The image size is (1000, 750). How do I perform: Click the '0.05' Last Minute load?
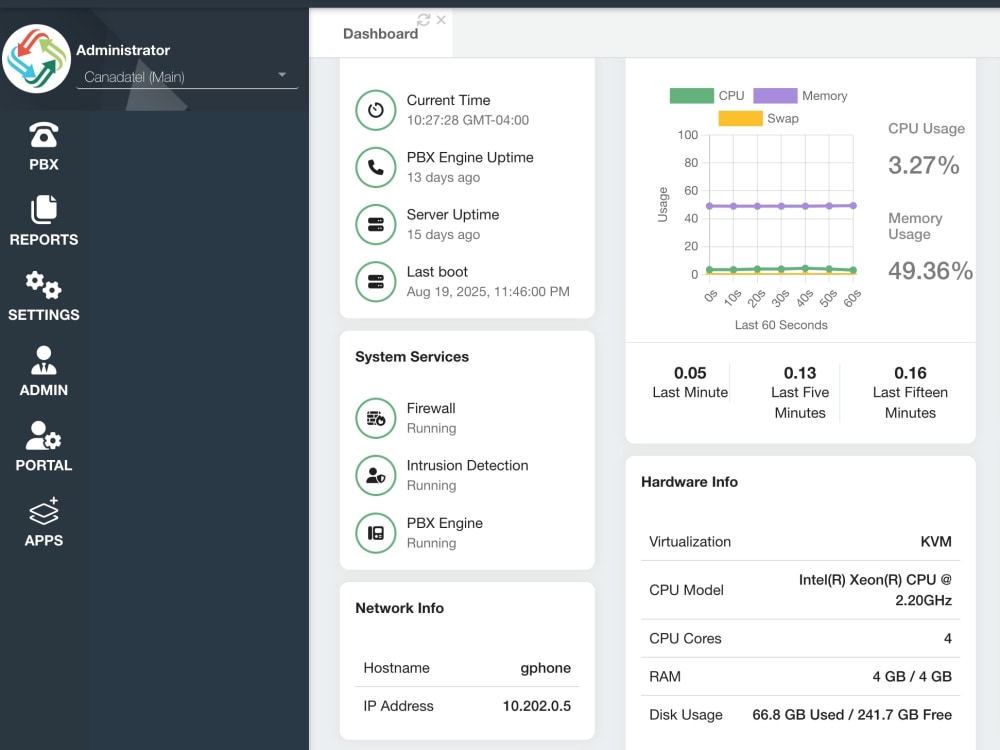[x=690, y=373]
